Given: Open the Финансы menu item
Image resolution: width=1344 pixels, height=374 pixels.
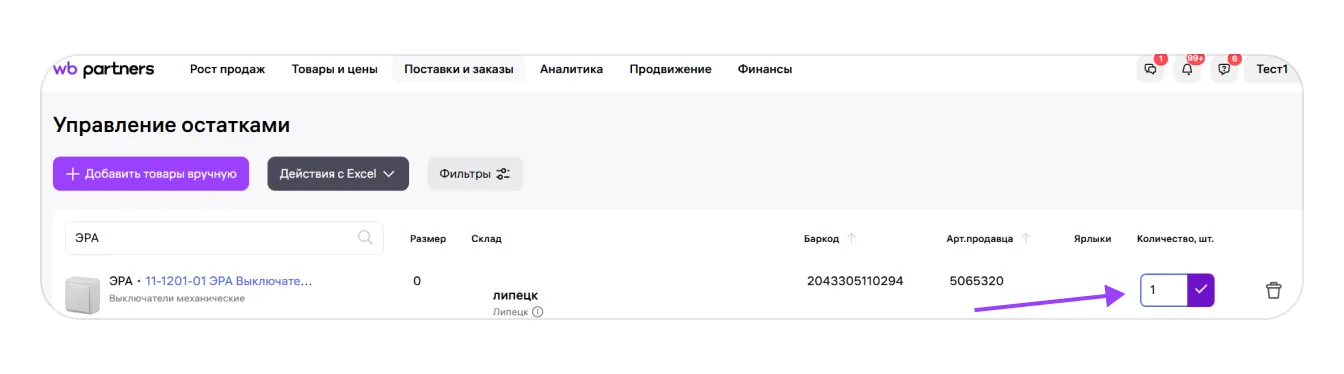Looking at the screenshot, I should point(765,69).
